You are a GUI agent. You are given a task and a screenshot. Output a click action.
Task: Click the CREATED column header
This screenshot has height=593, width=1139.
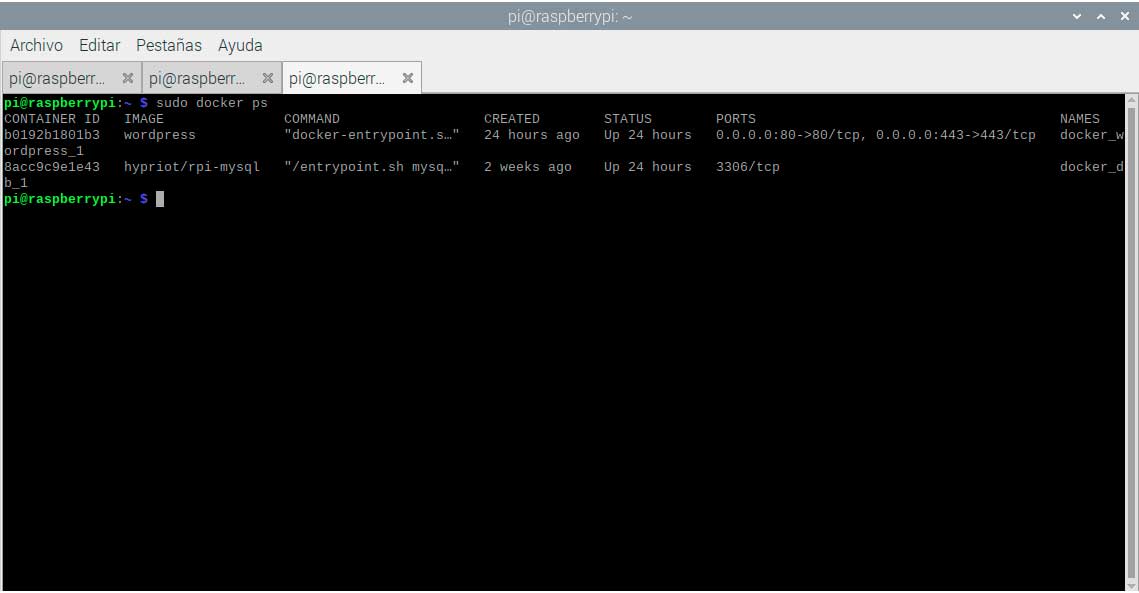click(512, 118)
